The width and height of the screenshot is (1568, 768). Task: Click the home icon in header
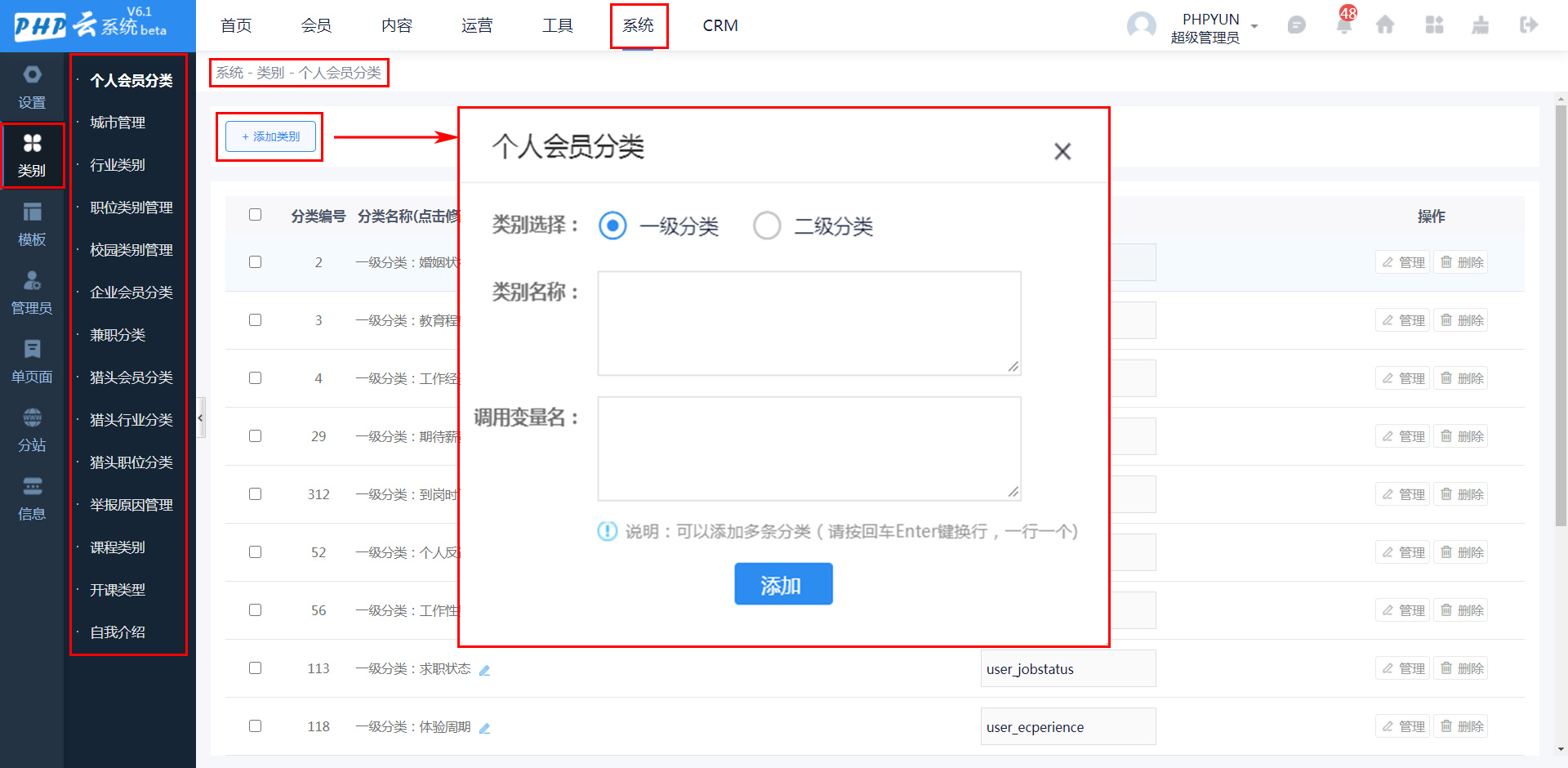1385,25
